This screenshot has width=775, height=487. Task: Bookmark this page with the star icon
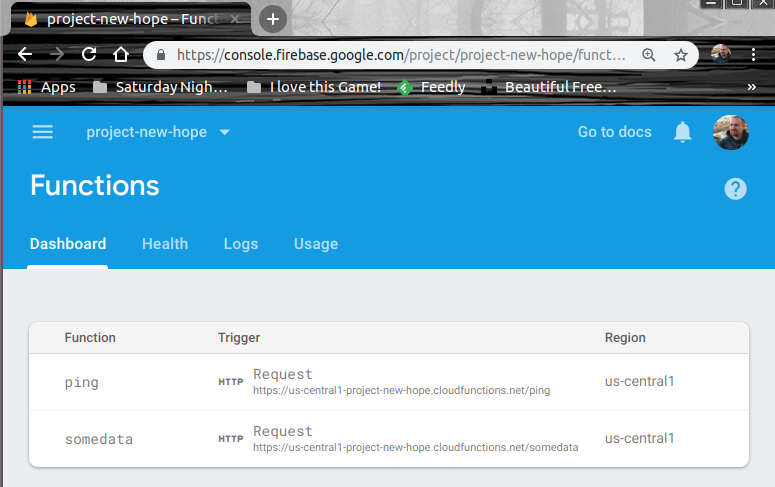[680, 55]
